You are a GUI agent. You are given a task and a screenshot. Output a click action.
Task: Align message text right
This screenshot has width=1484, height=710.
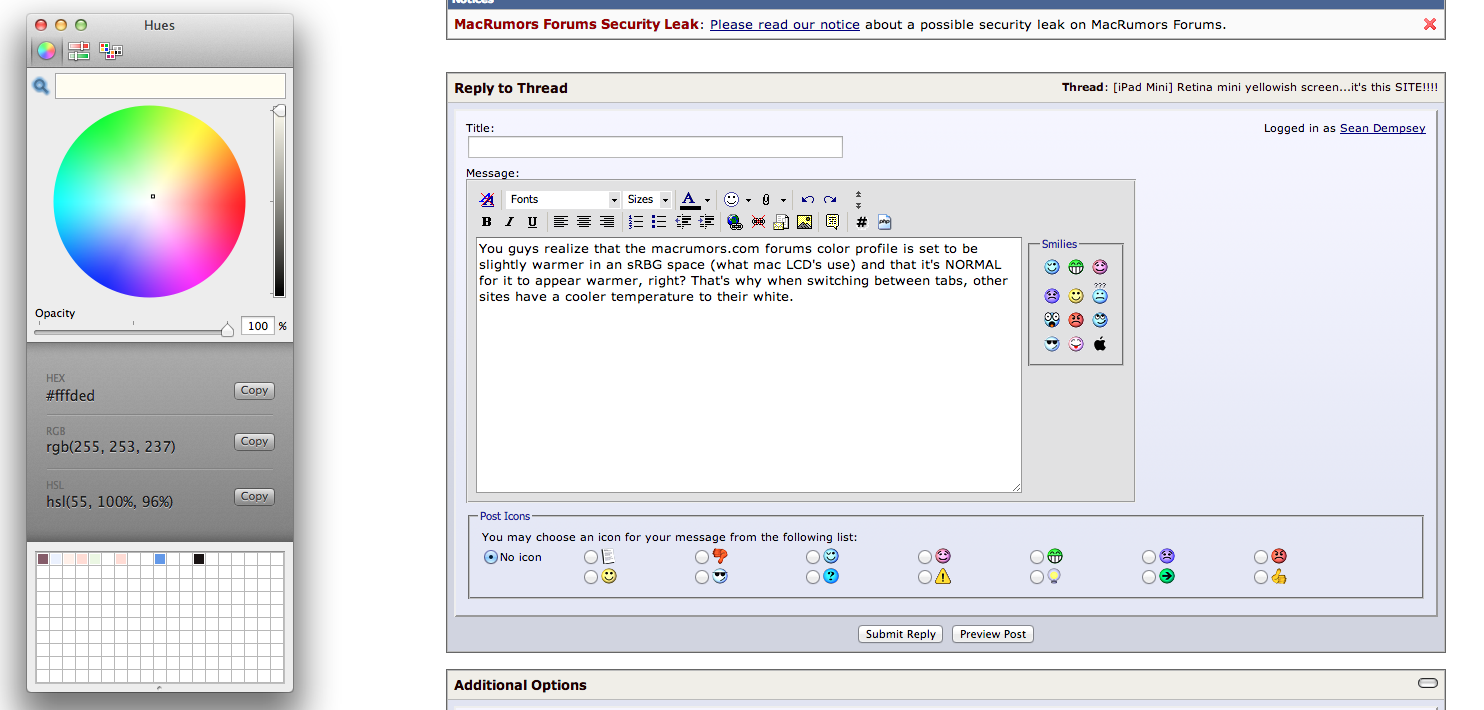click(x=607, y=222)
